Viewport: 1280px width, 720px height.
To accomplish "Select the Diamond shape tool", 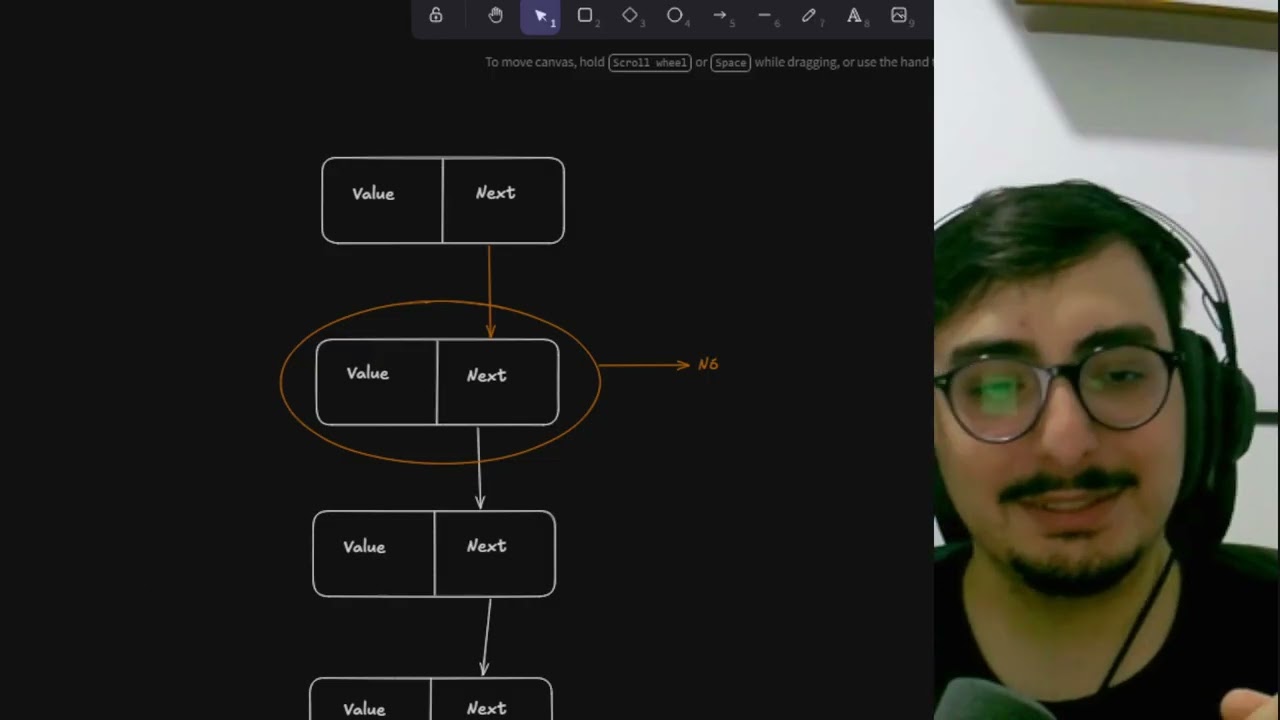I will (x=630, y=15).
